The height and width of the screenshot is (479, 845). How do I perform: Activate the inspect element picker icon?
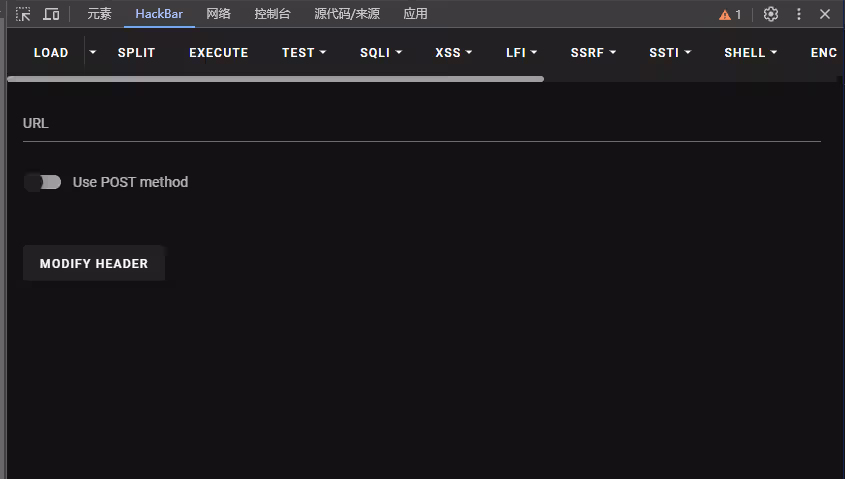pyautogui.click(x=23, y=14)
